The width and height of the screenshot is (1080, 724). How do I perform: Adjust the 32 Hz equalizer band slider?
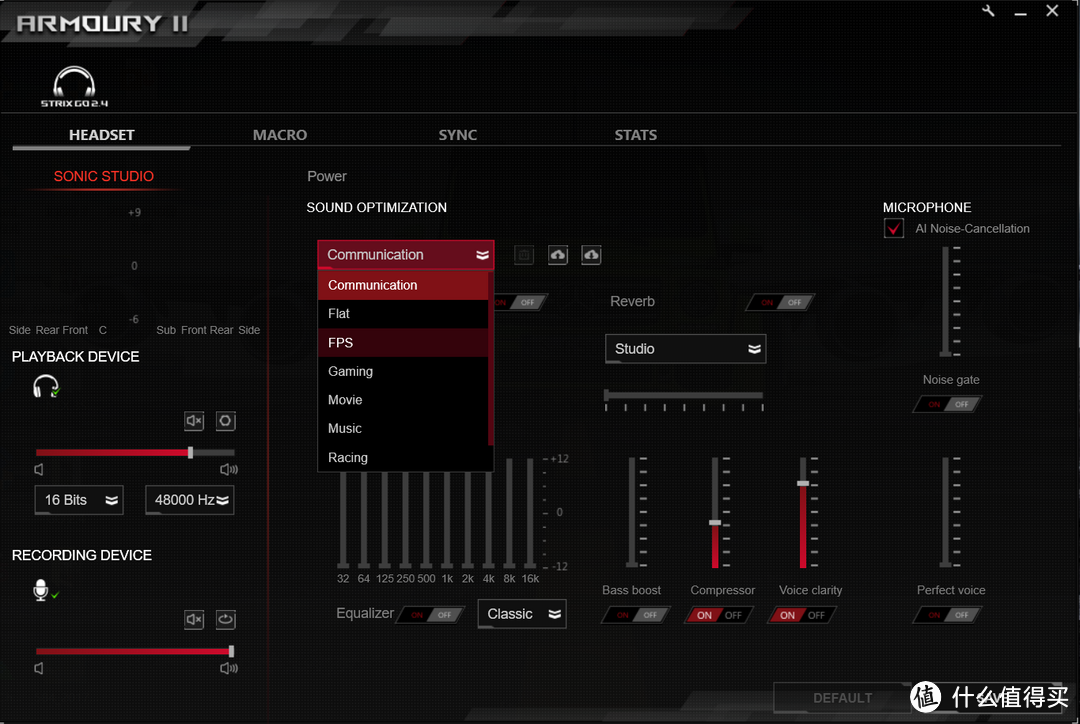click(343, 519)
